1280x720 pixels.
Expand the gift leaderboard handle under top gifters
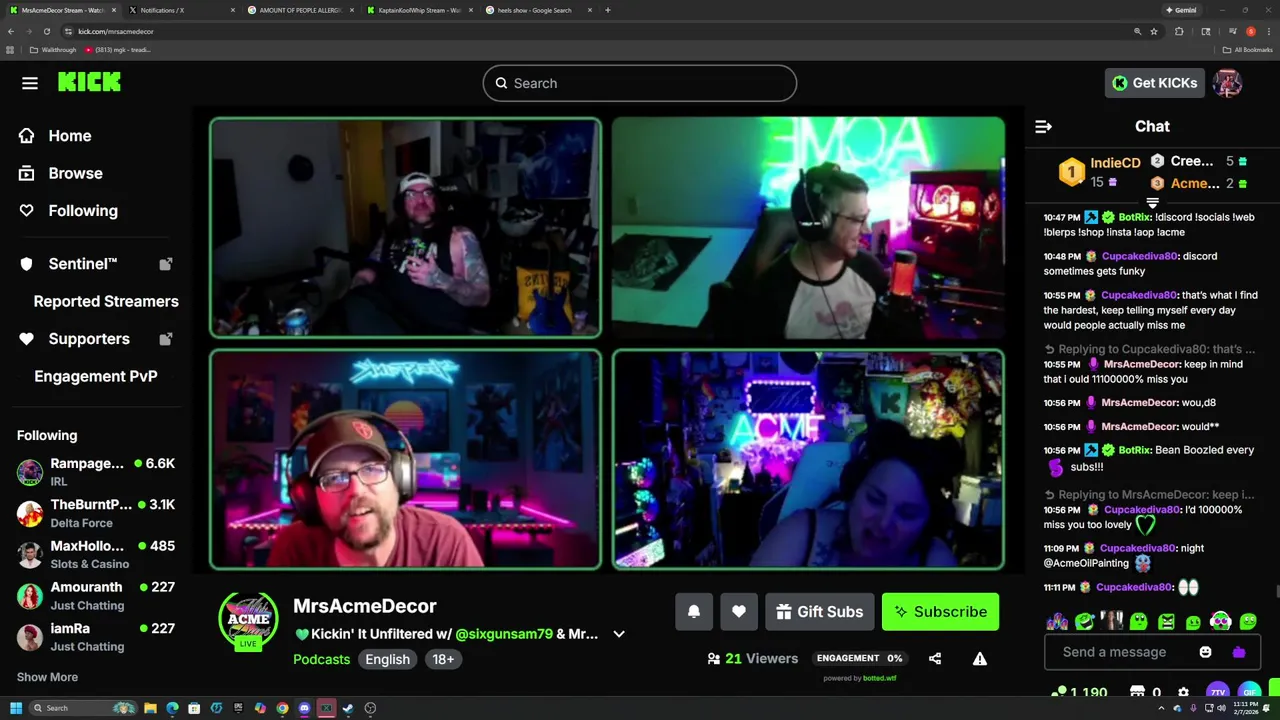tap(1152, 203)
